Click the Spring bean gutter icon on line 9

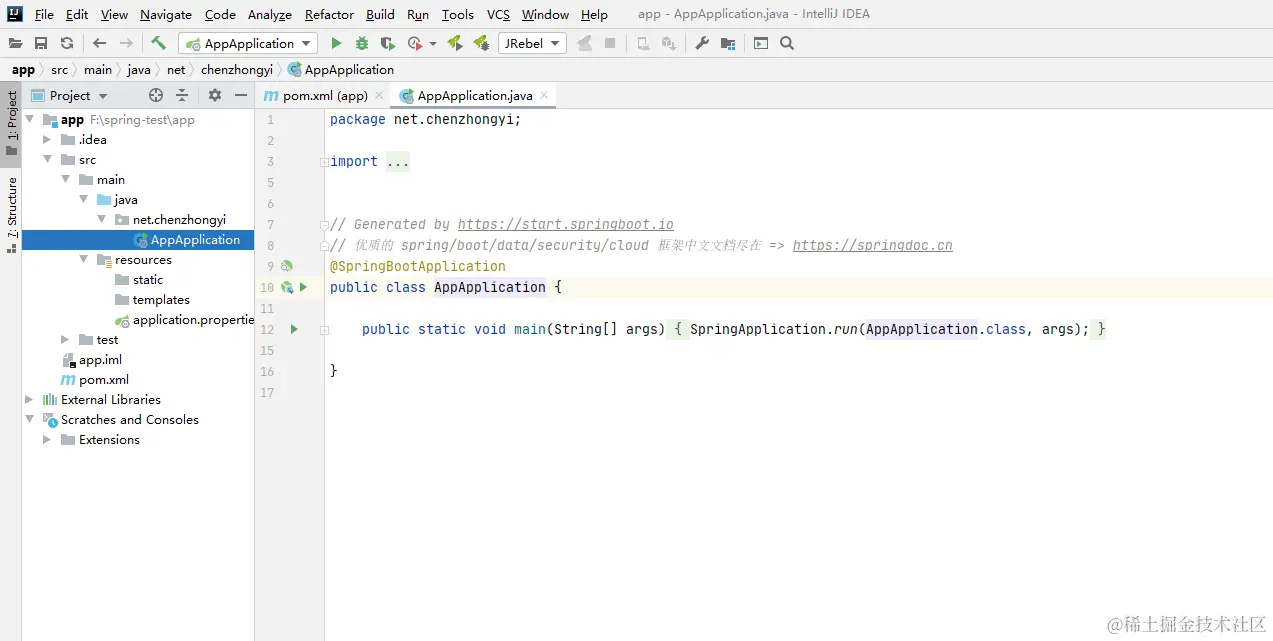286,266
